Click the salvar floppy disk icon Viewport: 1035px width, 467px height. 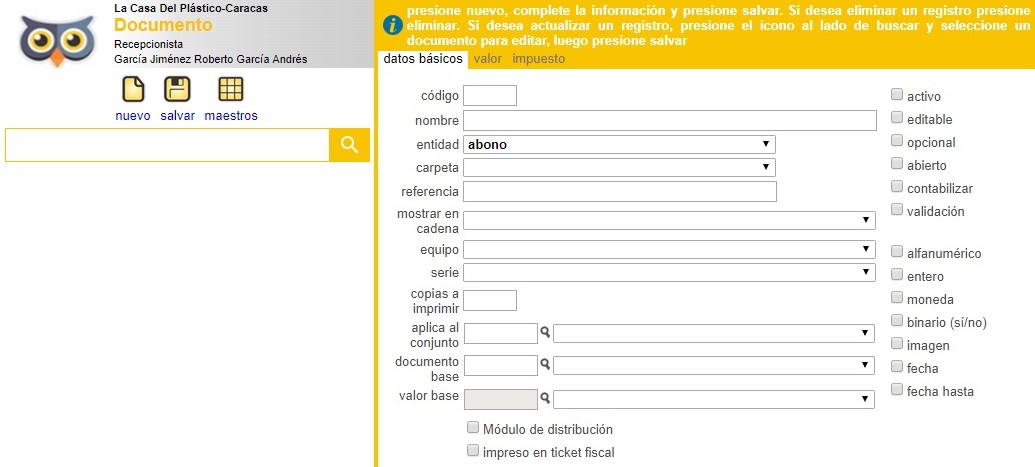pos(177,89)
